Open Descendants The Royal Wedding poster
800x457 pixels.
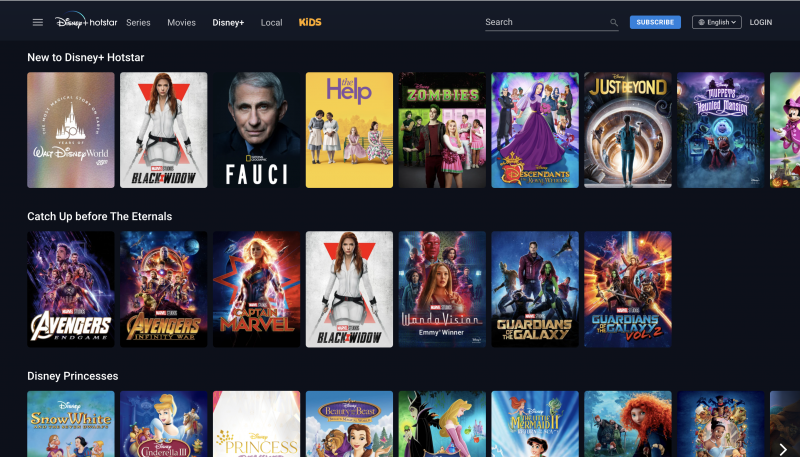(x=535, y=130)
